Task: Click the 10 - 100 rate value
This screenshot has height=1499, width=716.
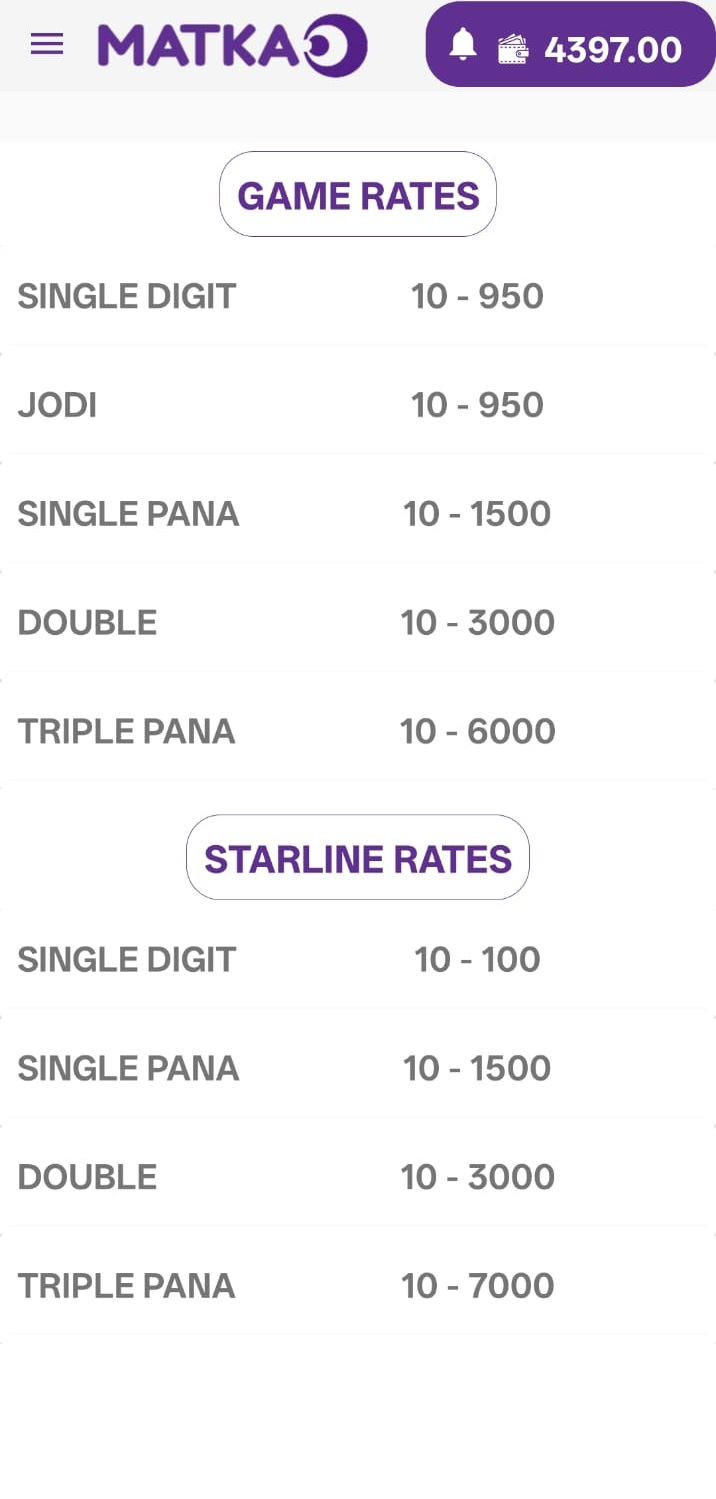Action: click(477, 960)
